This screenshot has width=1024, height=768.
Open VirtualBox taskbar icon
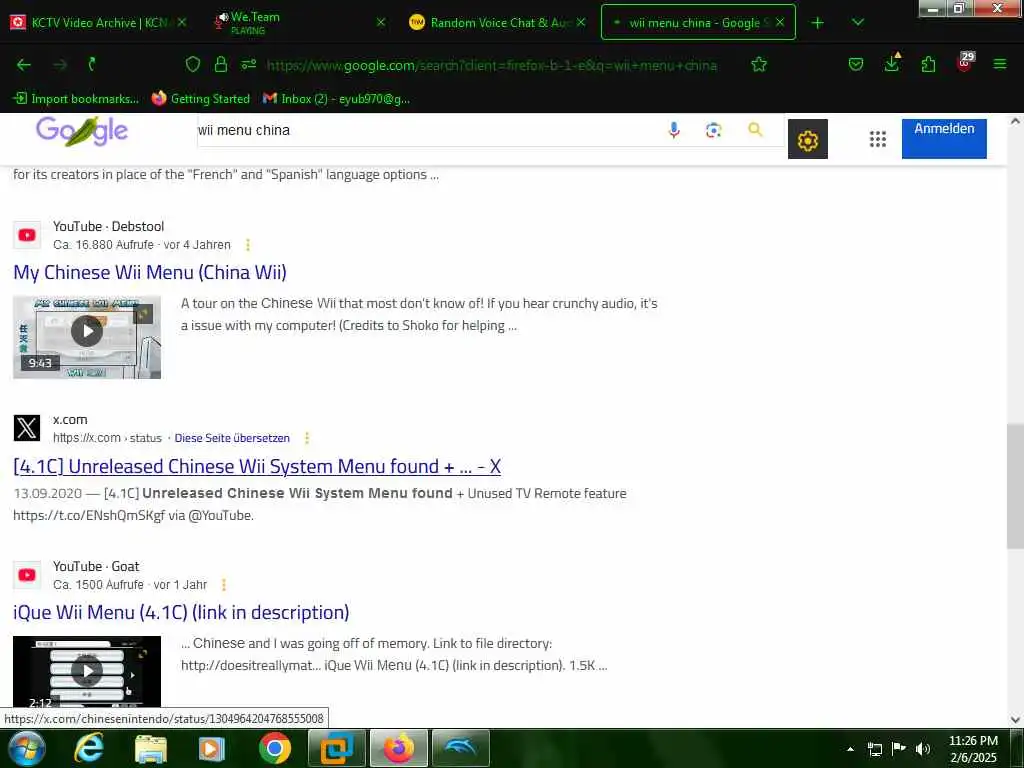pyautogui.click(x=337, y=748)
